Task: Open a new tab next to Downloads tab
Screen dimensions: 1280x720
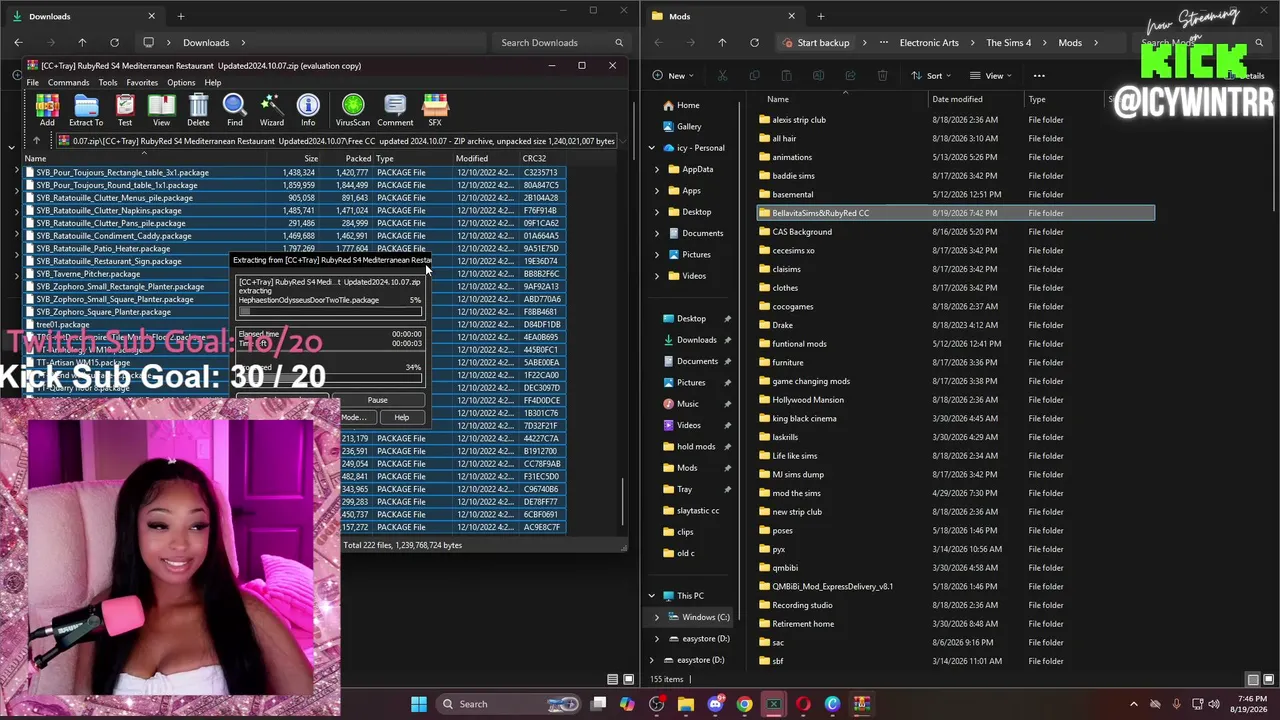Action: click(x=181, y=16)
